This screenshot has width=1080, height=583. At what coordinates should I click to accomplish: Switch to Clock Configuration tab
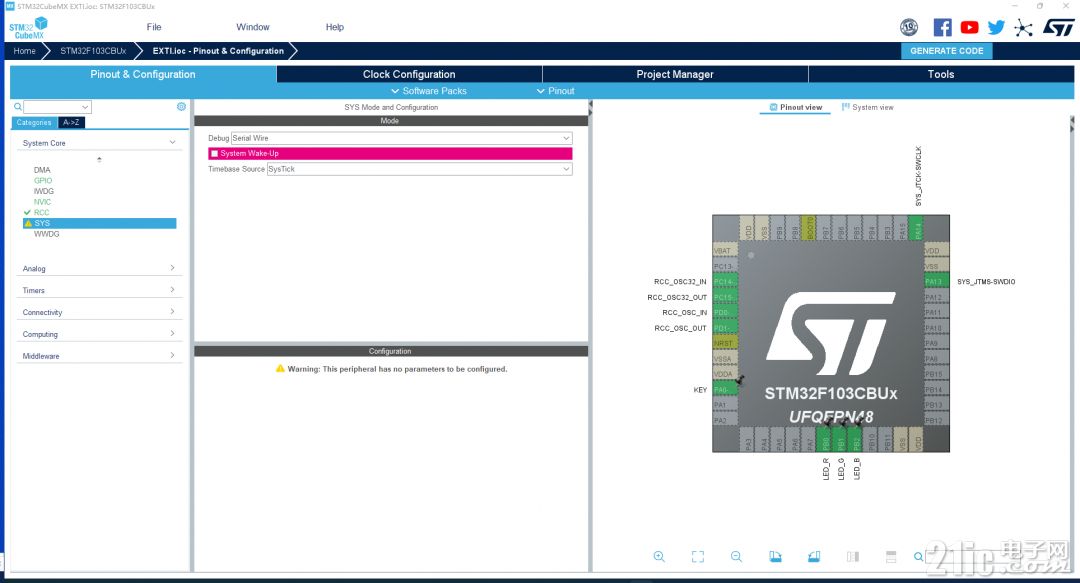coord(409,74)
